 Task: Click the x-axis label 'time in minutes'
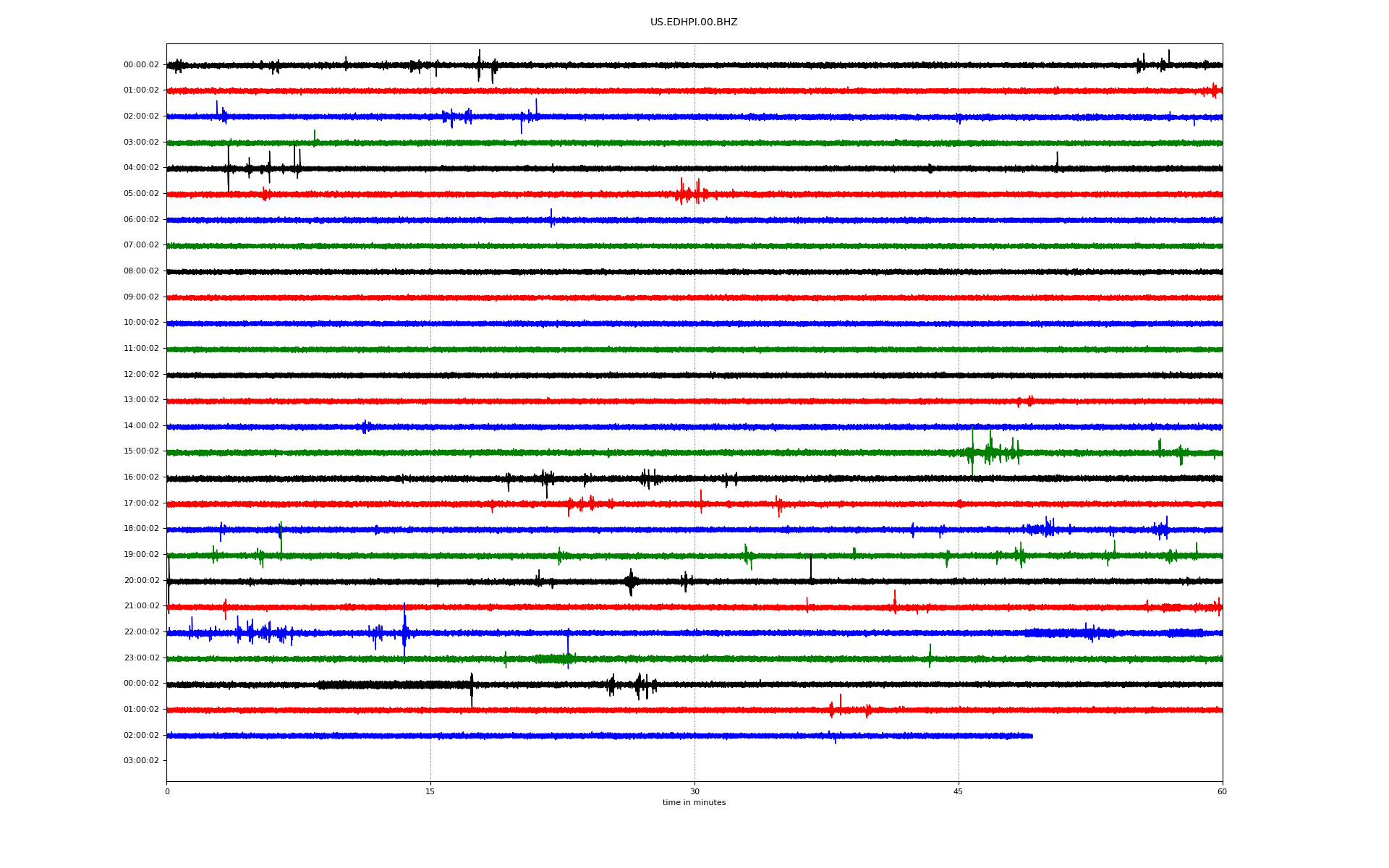[x=694, y=803]
